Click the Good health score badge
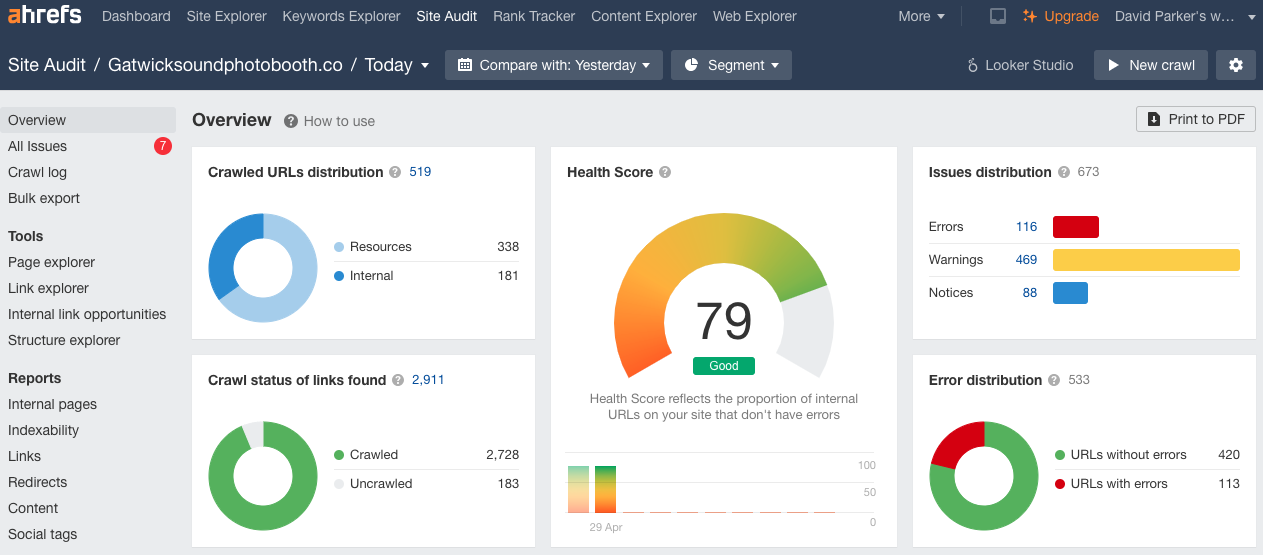 (x=724, y=366)
